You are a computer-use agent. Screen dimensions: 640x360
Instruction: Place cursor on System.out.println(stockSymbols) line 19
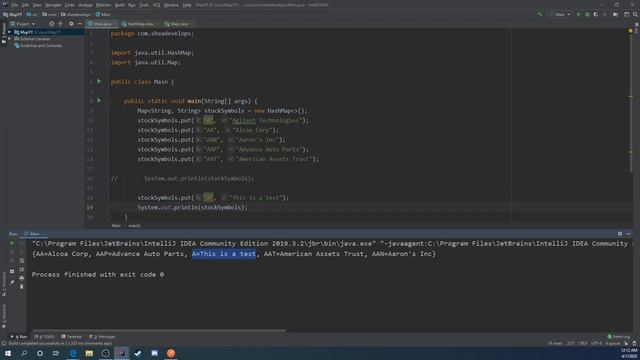click(192, 207)
